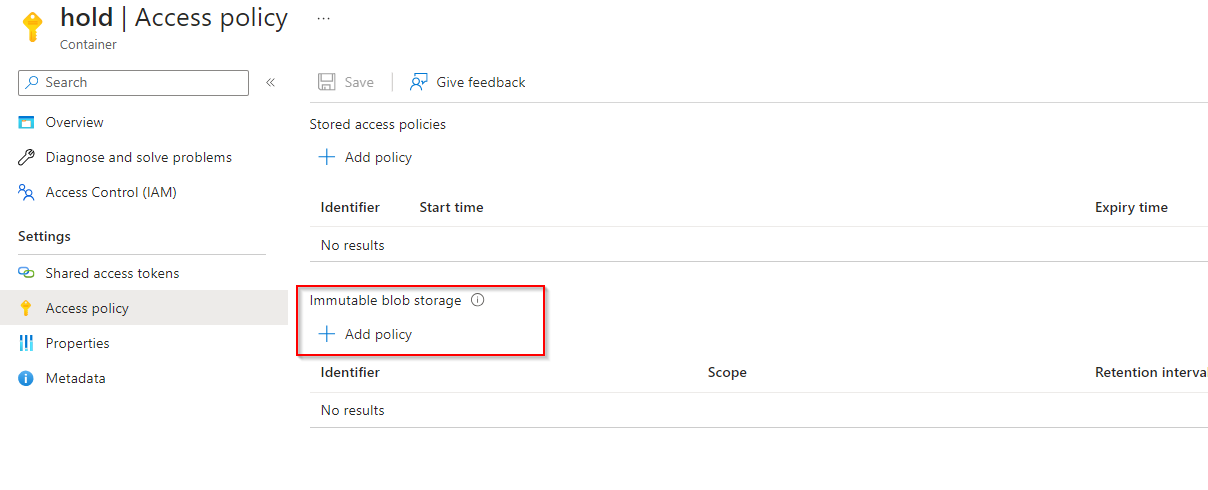Collapse the sidebar with double chevron

270,83
